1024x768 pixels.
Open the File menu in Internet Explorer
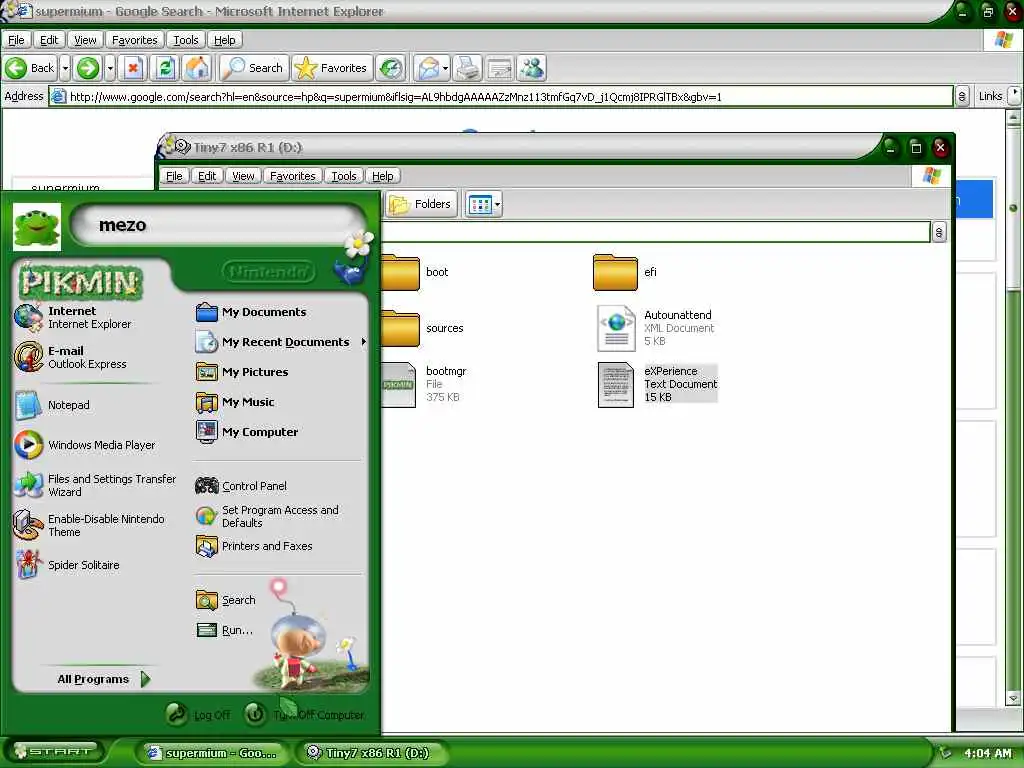tap(16, 40)
